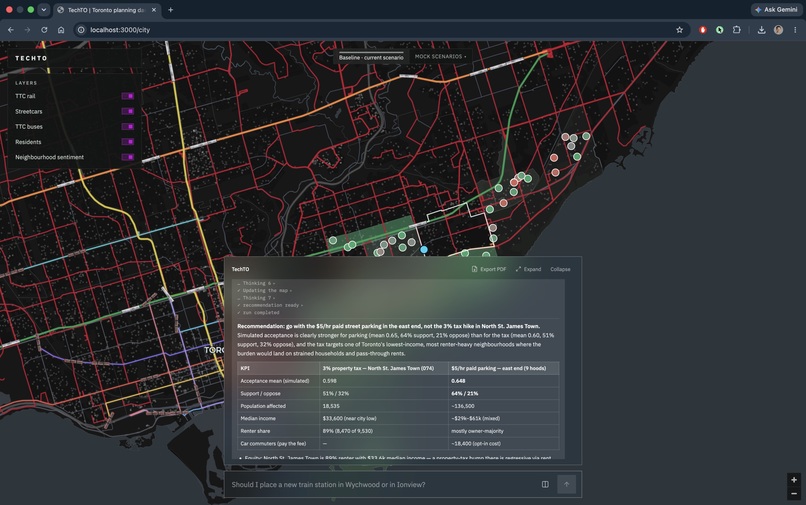Click 'mostly owner-majority' cell
Image resolution: width=806 pixels, height=505 pixels.
tap(477, 431)
